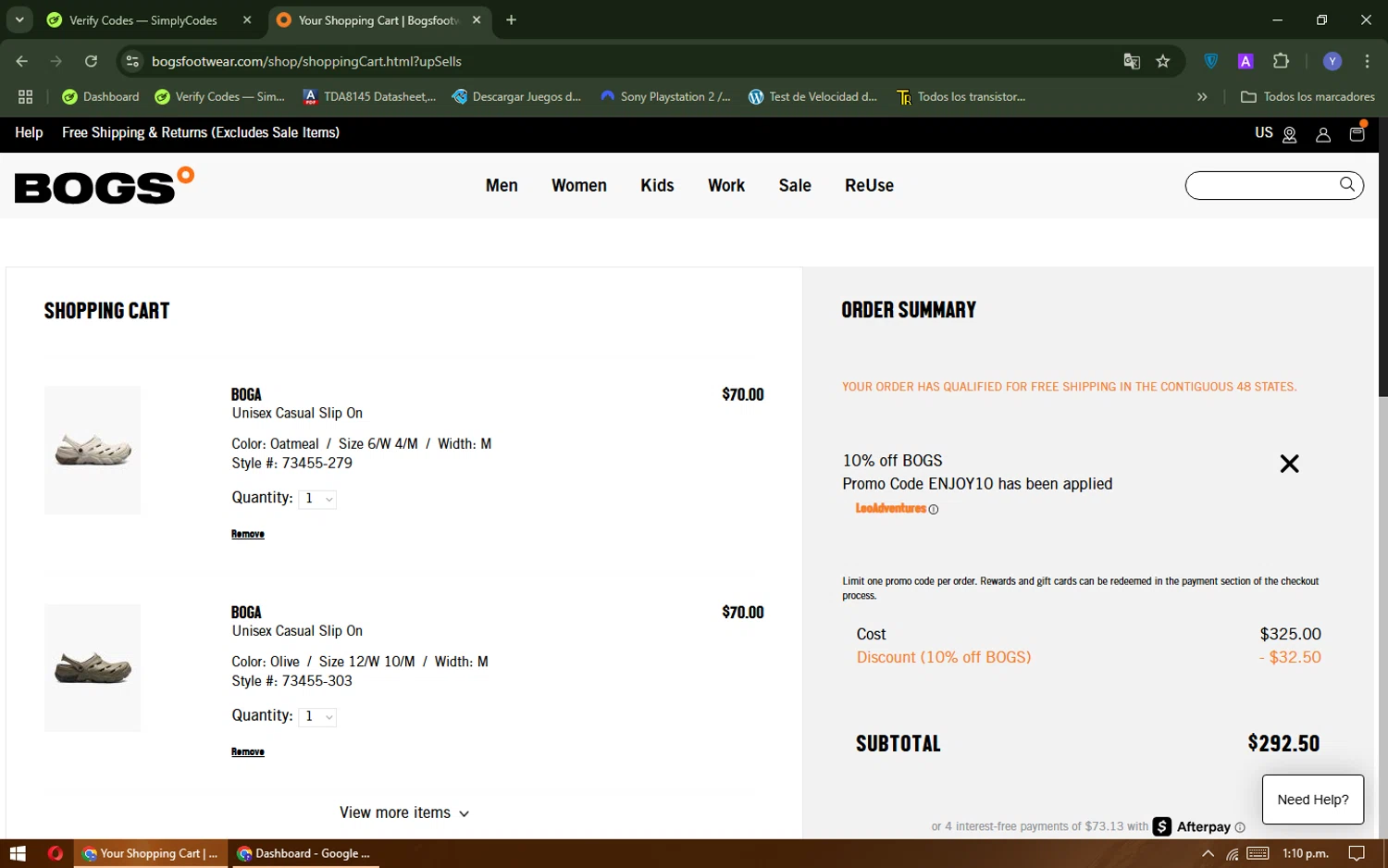Image resolution: width=1388 pixels, height=868 pixels.
Task: View site information icon in address bar
Action: click(132, 61)
